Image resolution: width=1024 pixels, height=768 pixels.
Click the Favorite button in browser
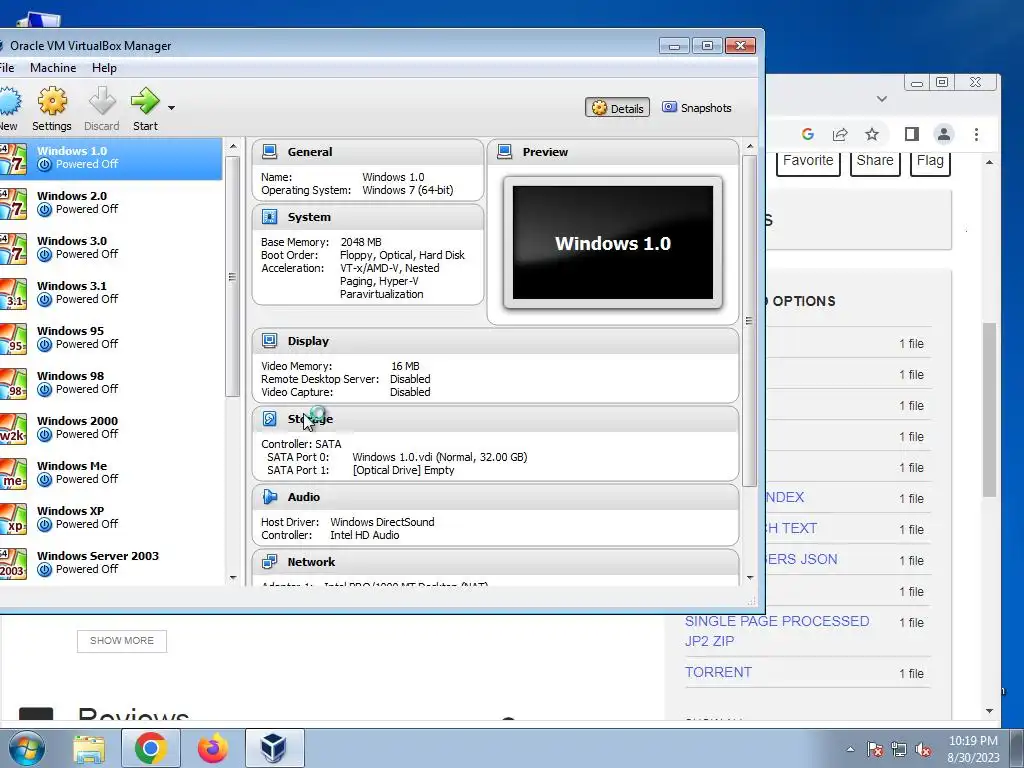(808, 161)
